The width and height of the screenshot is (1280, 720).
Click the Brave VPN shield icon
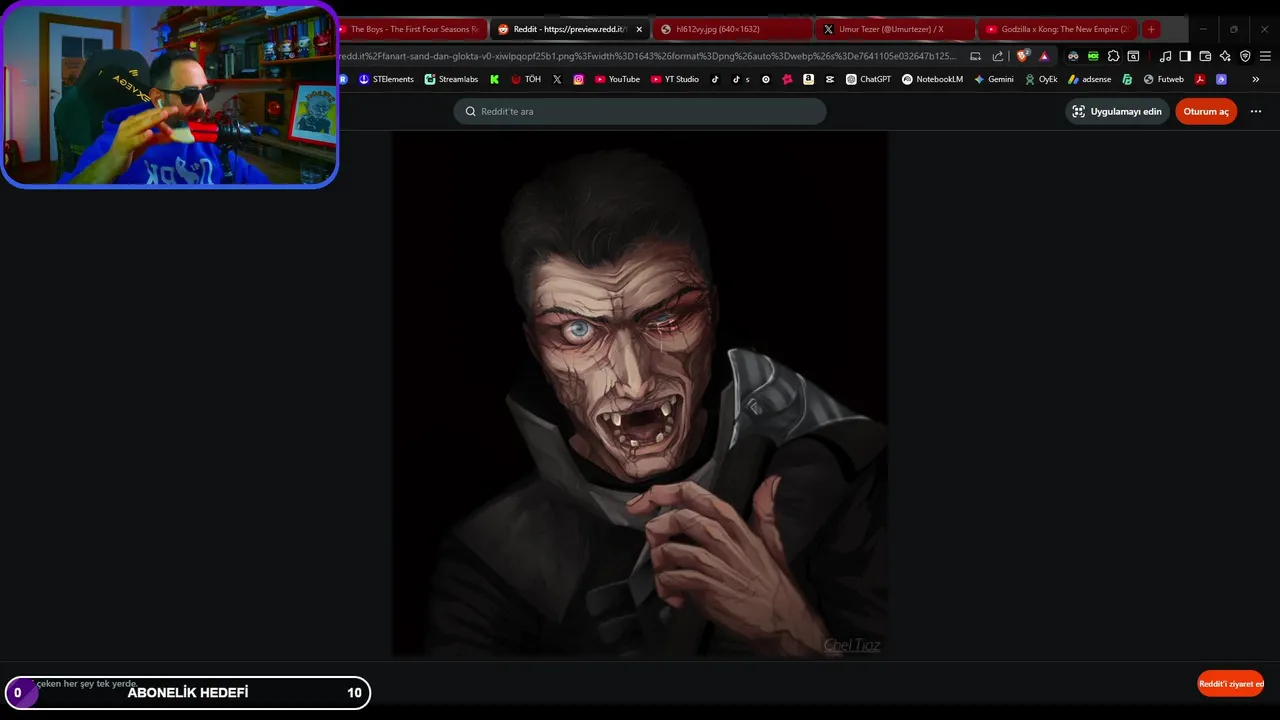coord(1245,56)
